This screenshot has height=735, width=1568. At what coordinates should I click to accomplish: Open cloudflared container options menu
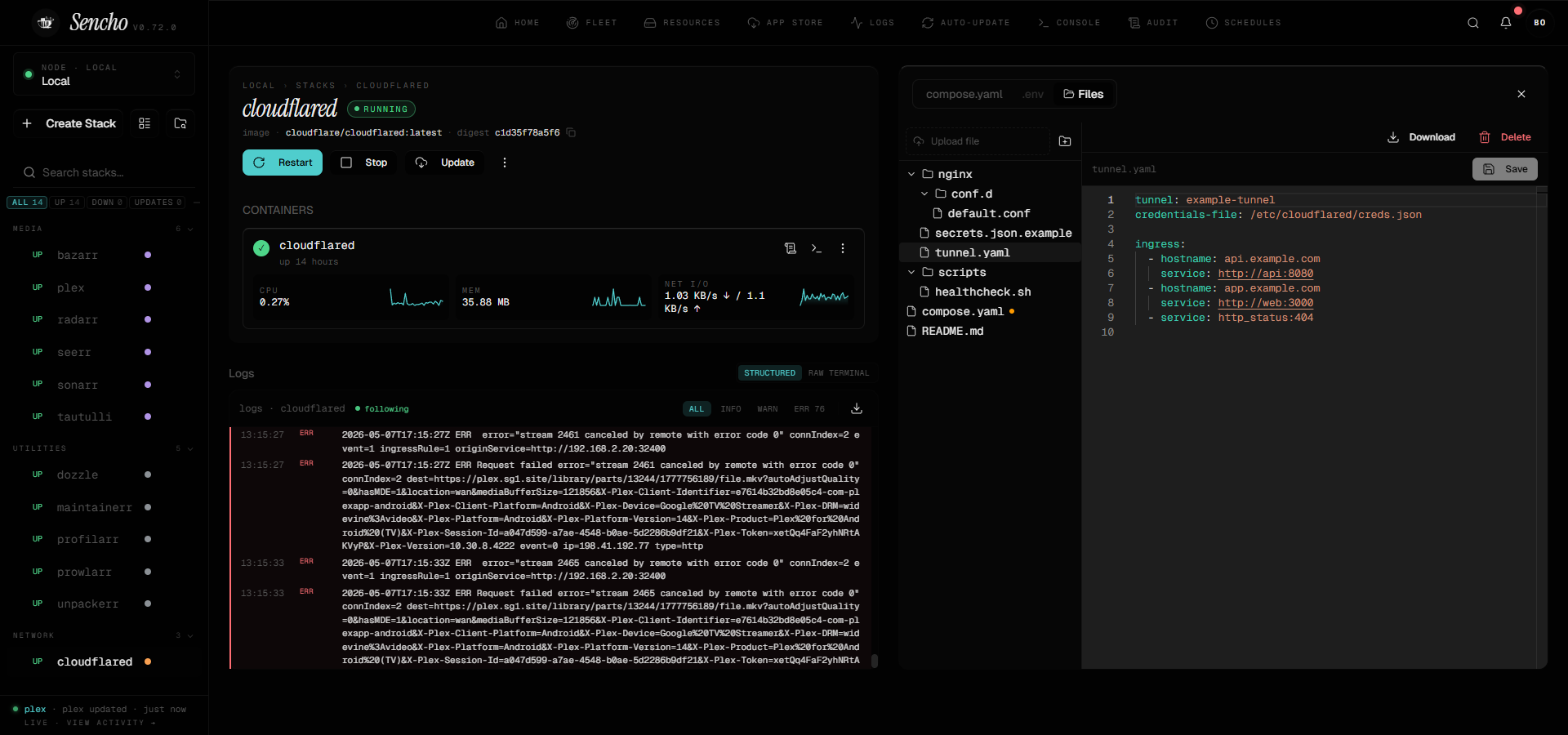point(843,248)
